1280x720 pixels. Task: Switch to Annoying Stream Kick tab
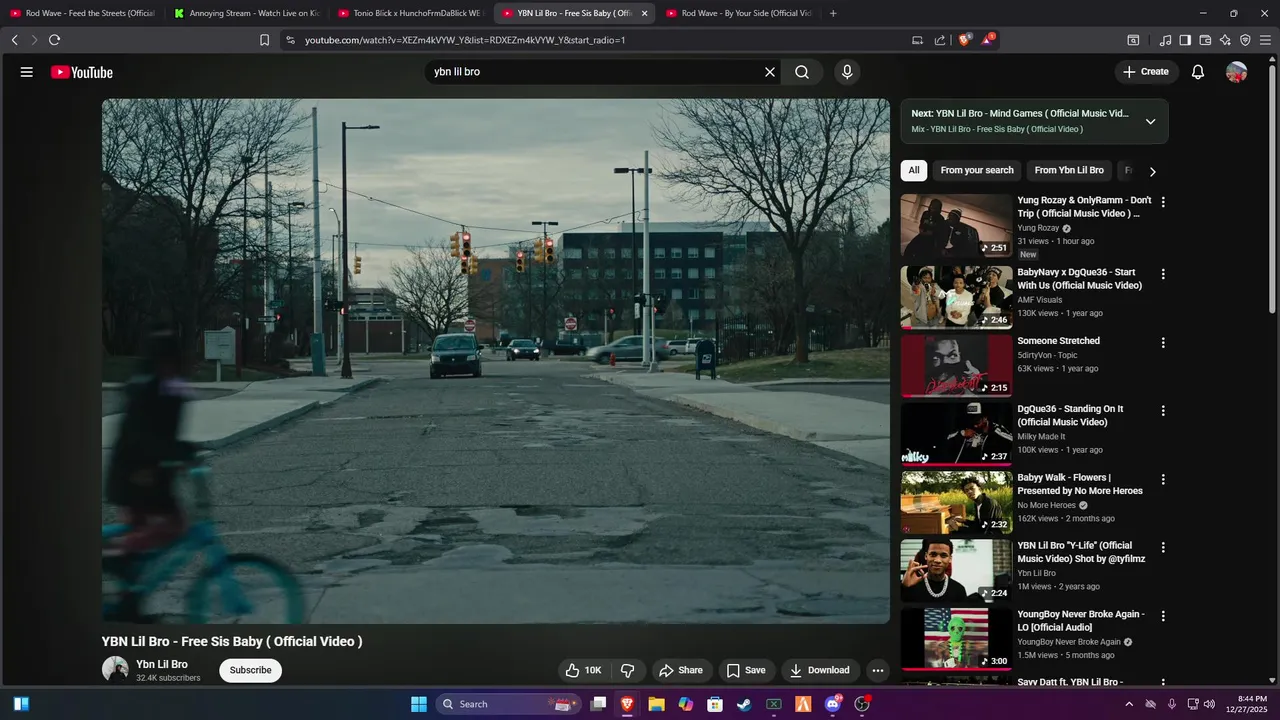click(246, 13)
